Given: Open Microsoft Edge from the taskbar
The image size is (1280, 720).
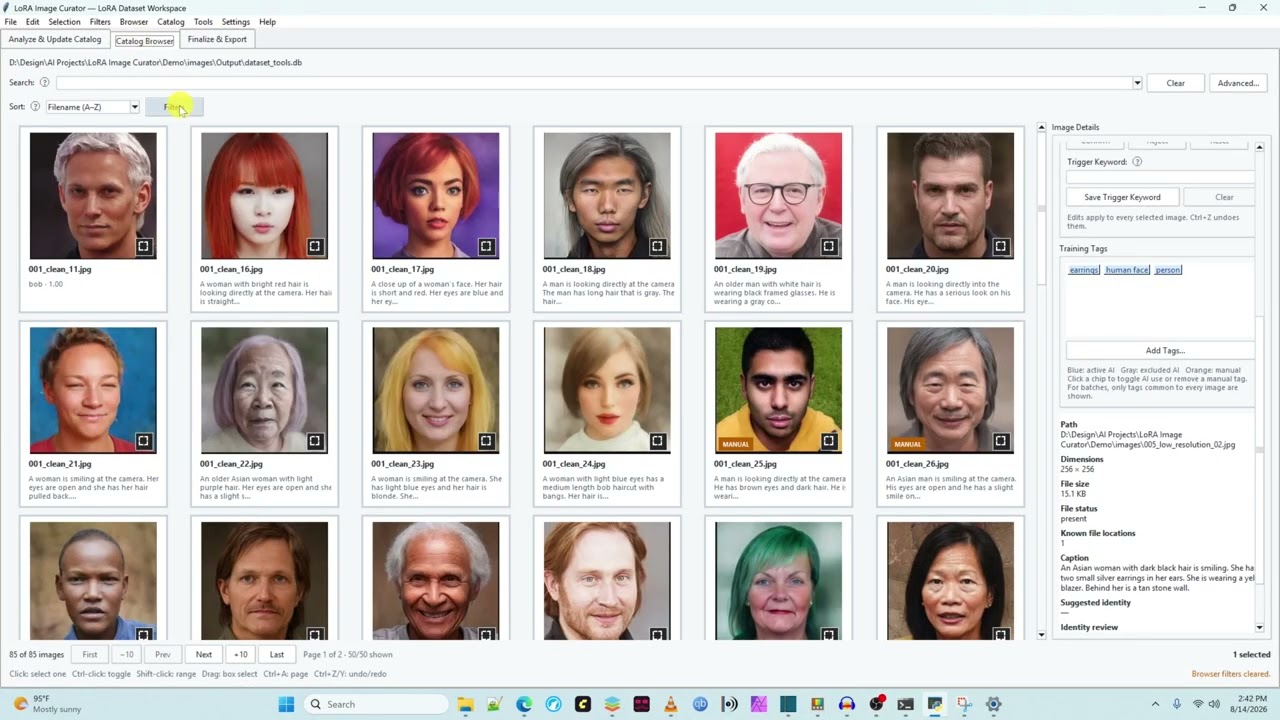Looking at the screenshot, I should point(524,704).
